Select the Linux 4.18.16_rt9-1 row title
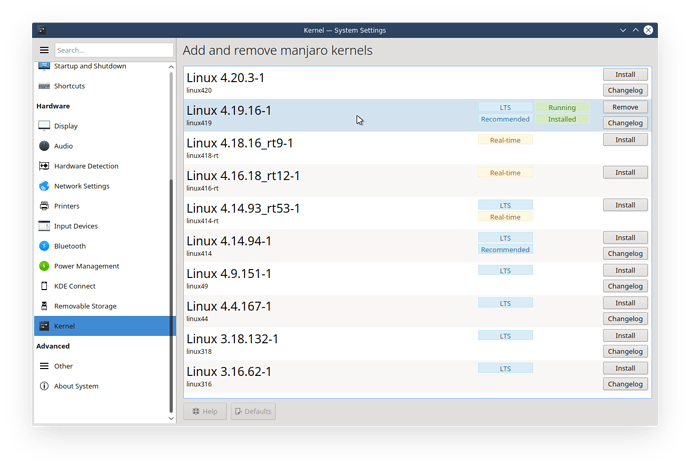 239,143
